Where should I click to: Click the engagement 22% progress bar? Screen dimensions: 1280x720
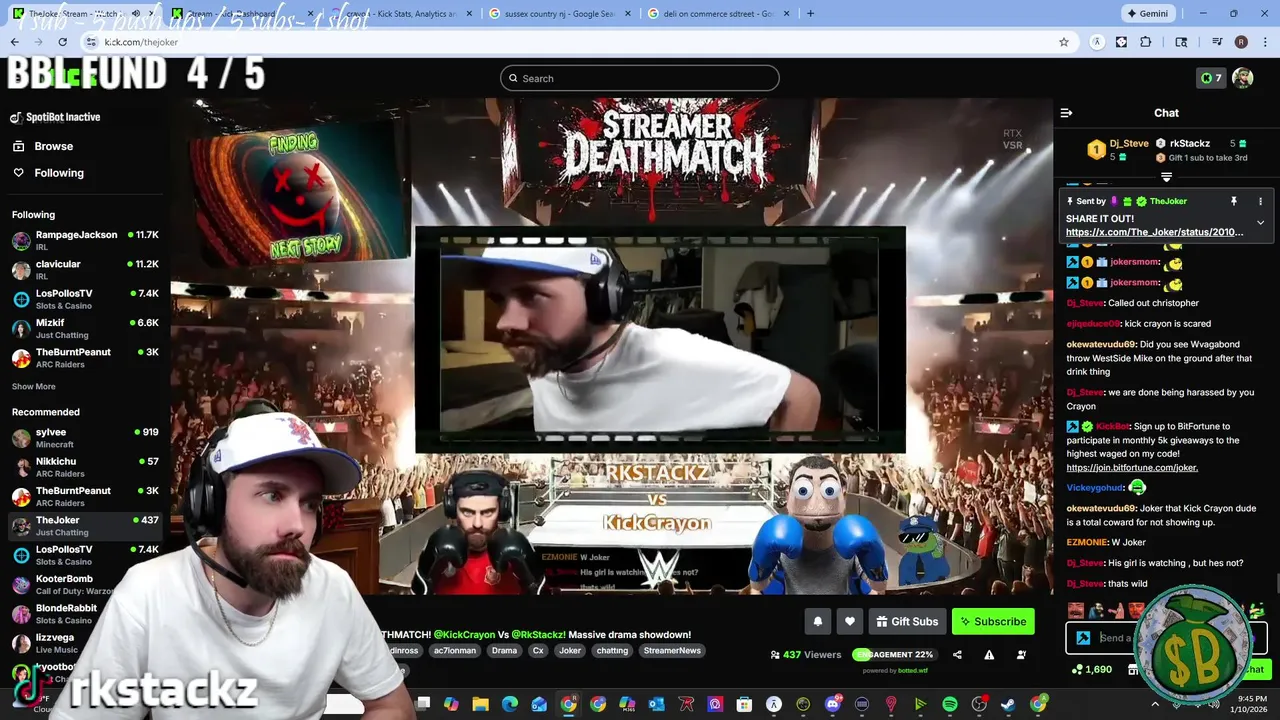pos(894,655)
